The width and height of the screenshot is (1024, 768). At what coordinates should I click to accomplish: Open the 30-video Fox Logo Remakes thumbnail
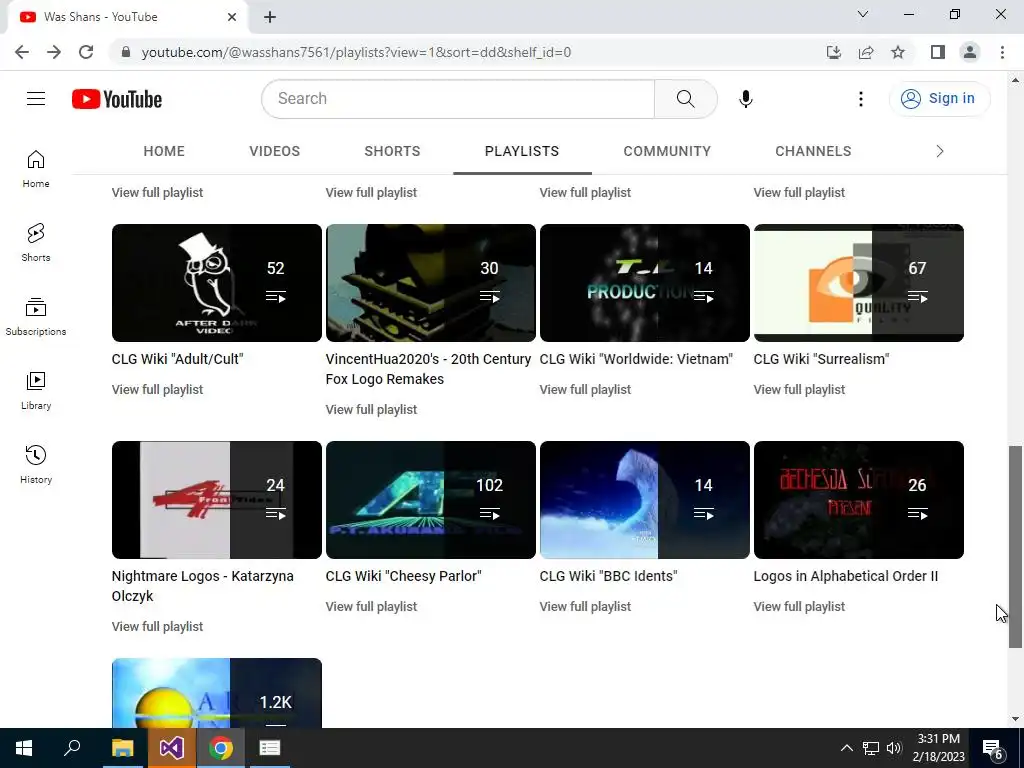click(x=430, y=283)
